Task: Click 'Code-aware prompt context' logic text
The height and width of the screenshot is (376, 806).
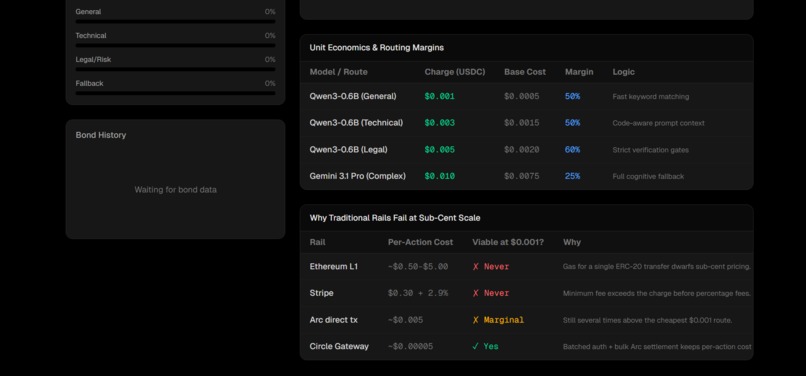Action: click(658, 123)
